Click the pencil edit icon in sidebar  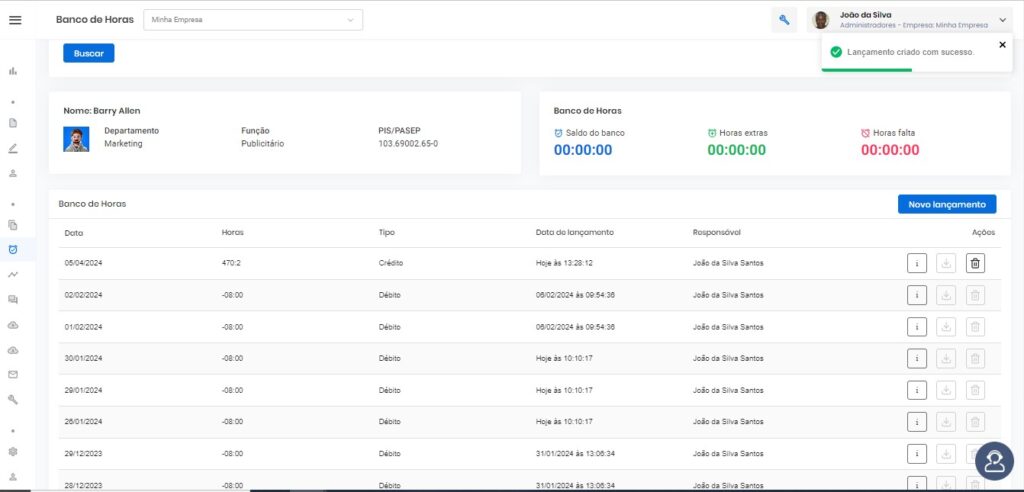12,148
